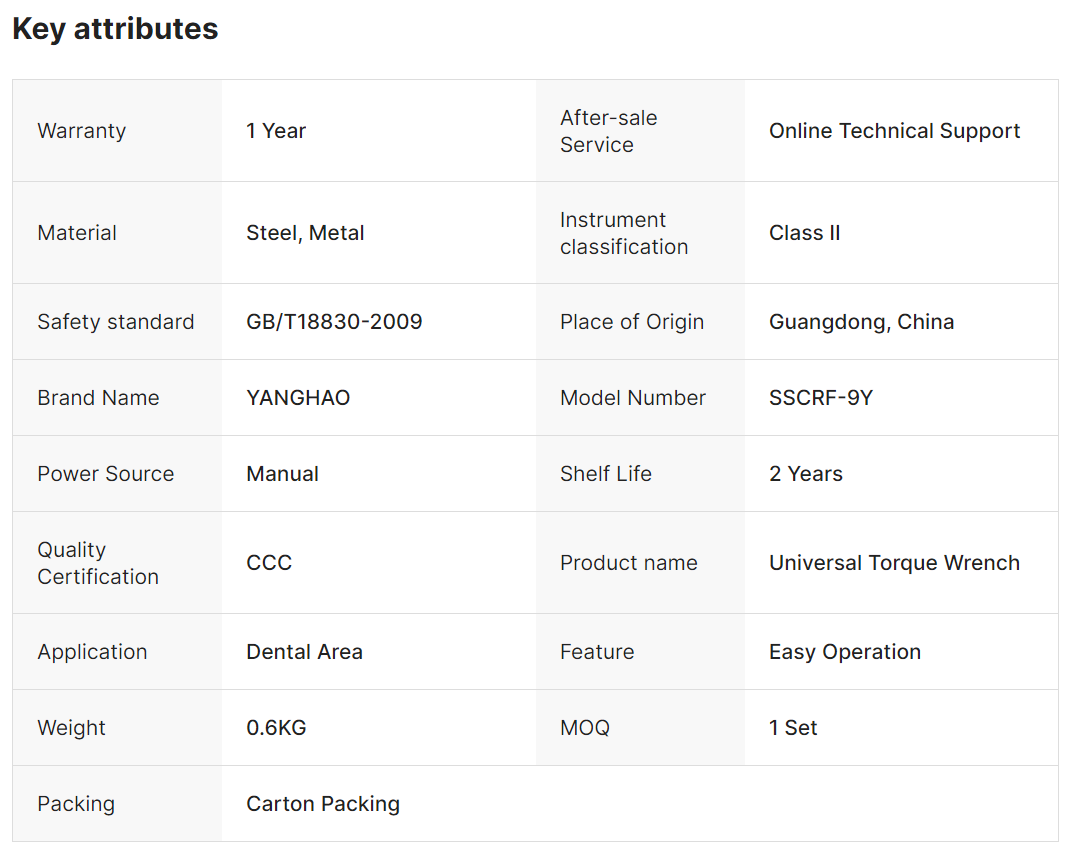
Task: Select Online Technical Support value
Action: click(x=894, y=131)
